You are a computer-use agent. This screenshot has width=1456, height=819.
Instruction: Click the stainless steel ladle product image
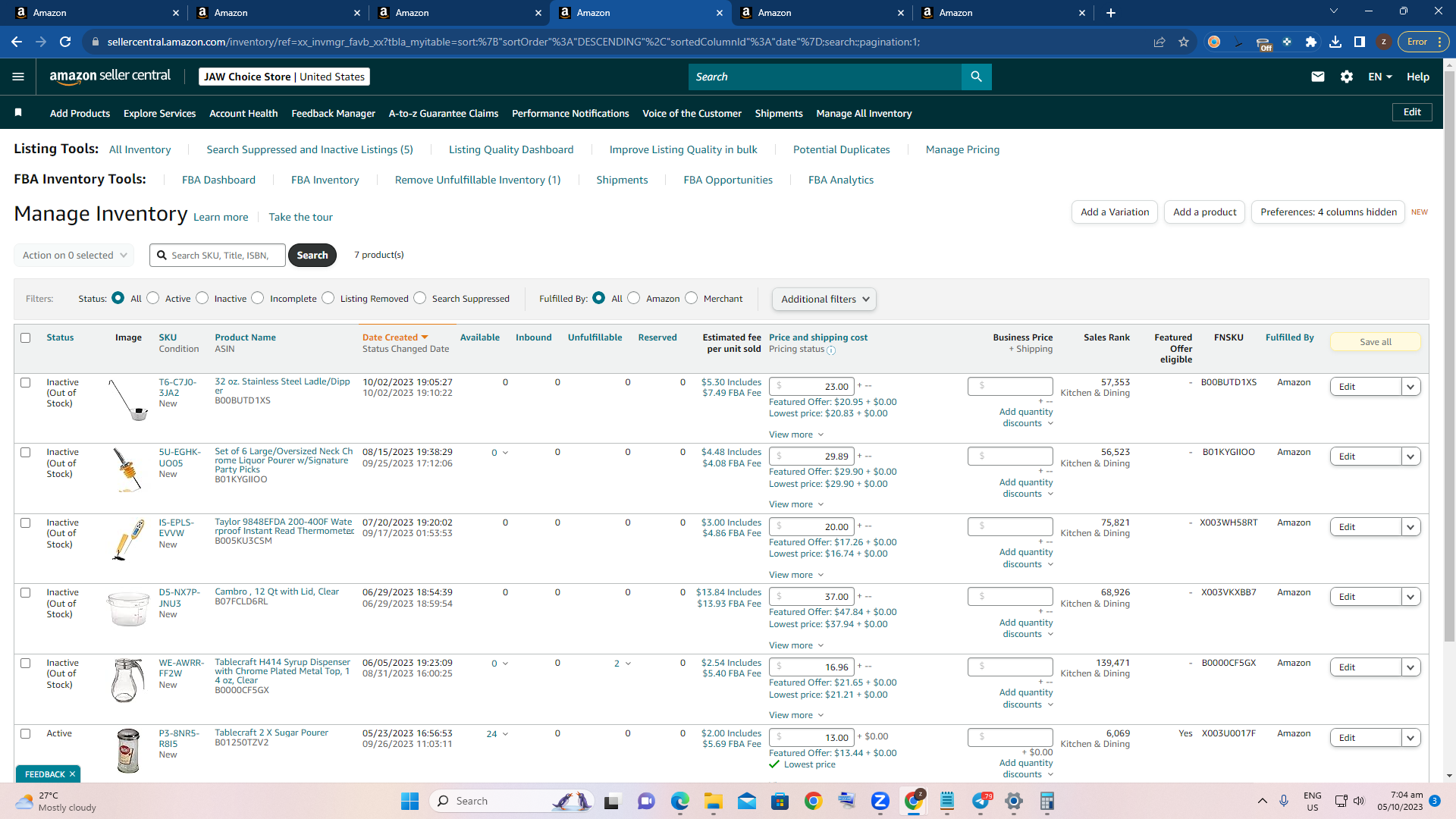click(128, 399)
